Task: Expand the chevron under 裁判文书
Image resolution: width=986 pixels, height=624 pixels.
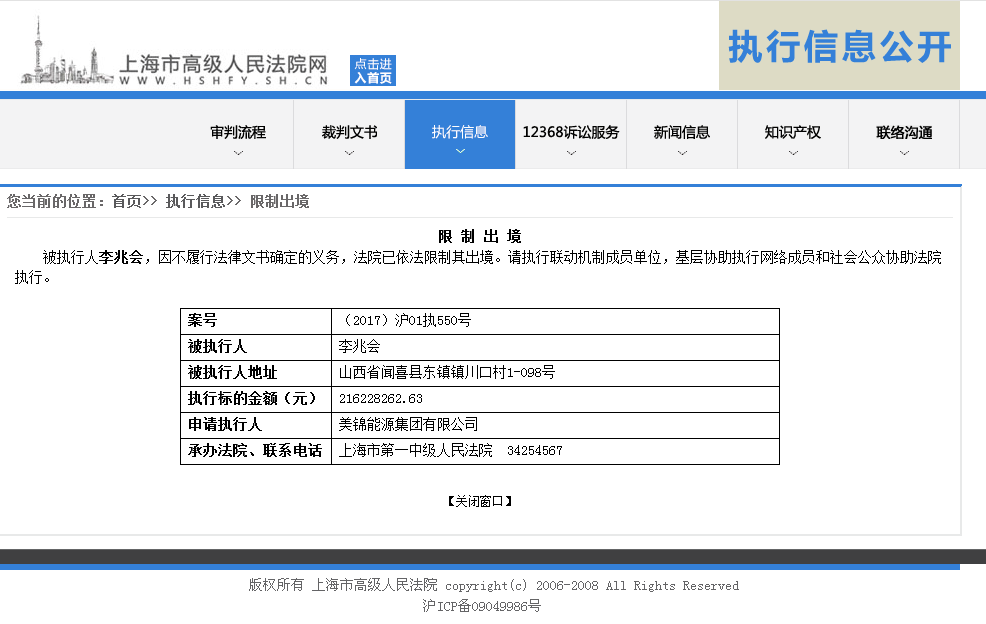Action: [x=349, y=153]
